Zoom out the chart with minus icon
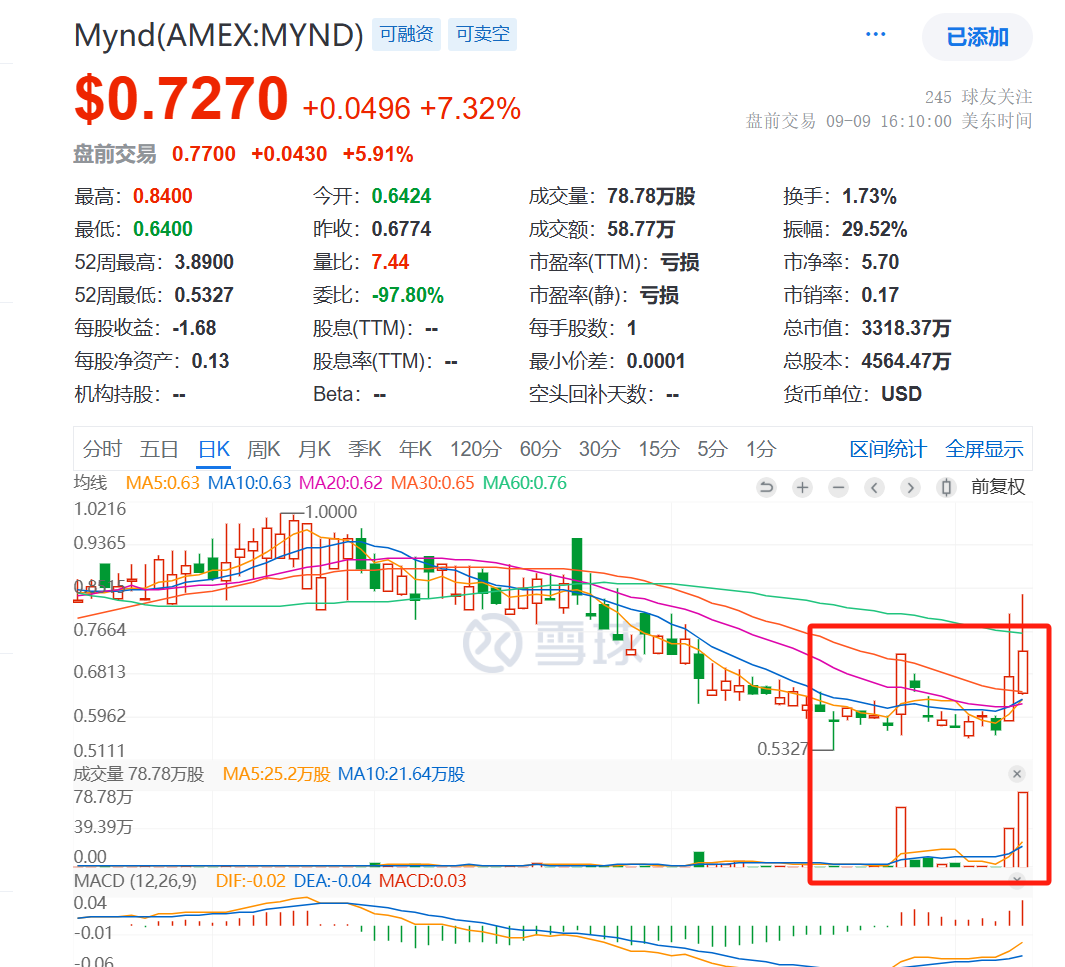Viewport: 1065px width, 967px height. point(839,487)
